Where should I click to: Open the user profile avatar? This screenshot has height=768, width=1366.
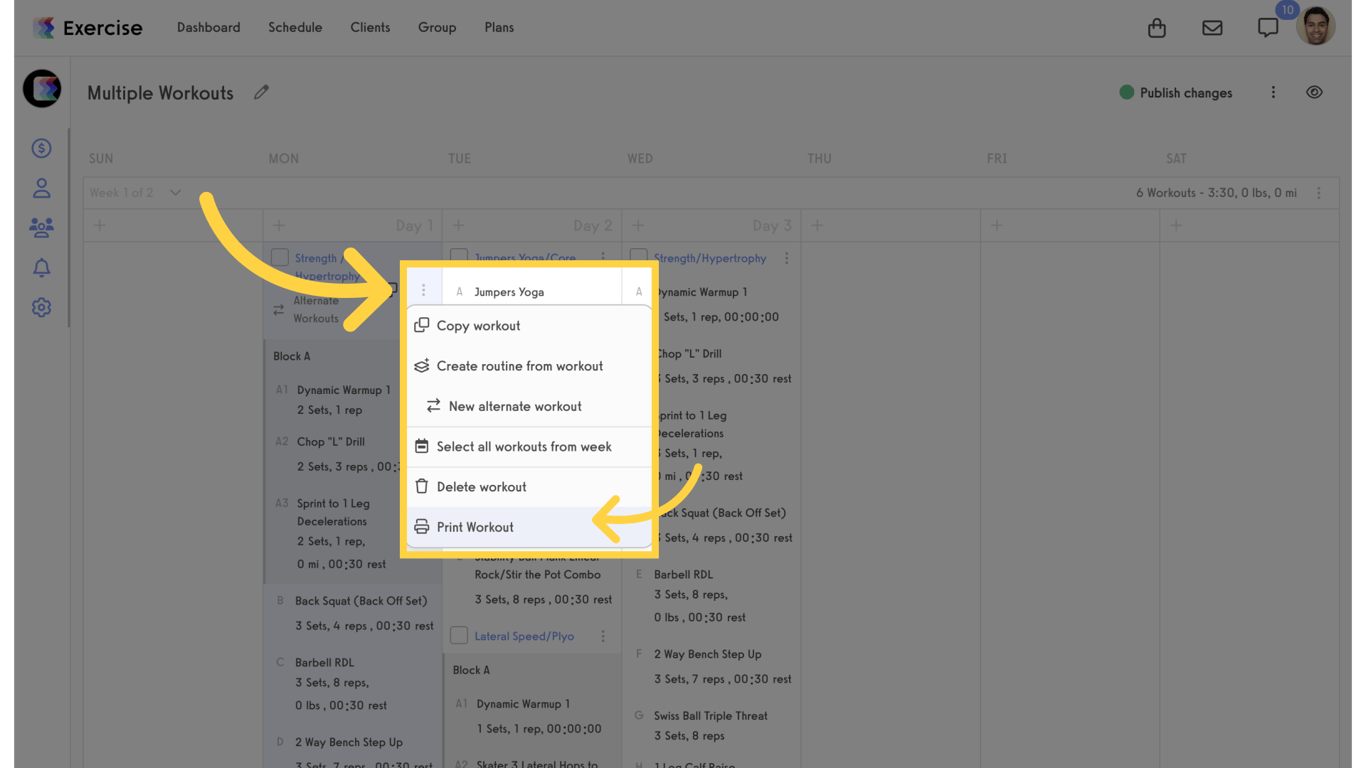click(x=1316, y=27)
